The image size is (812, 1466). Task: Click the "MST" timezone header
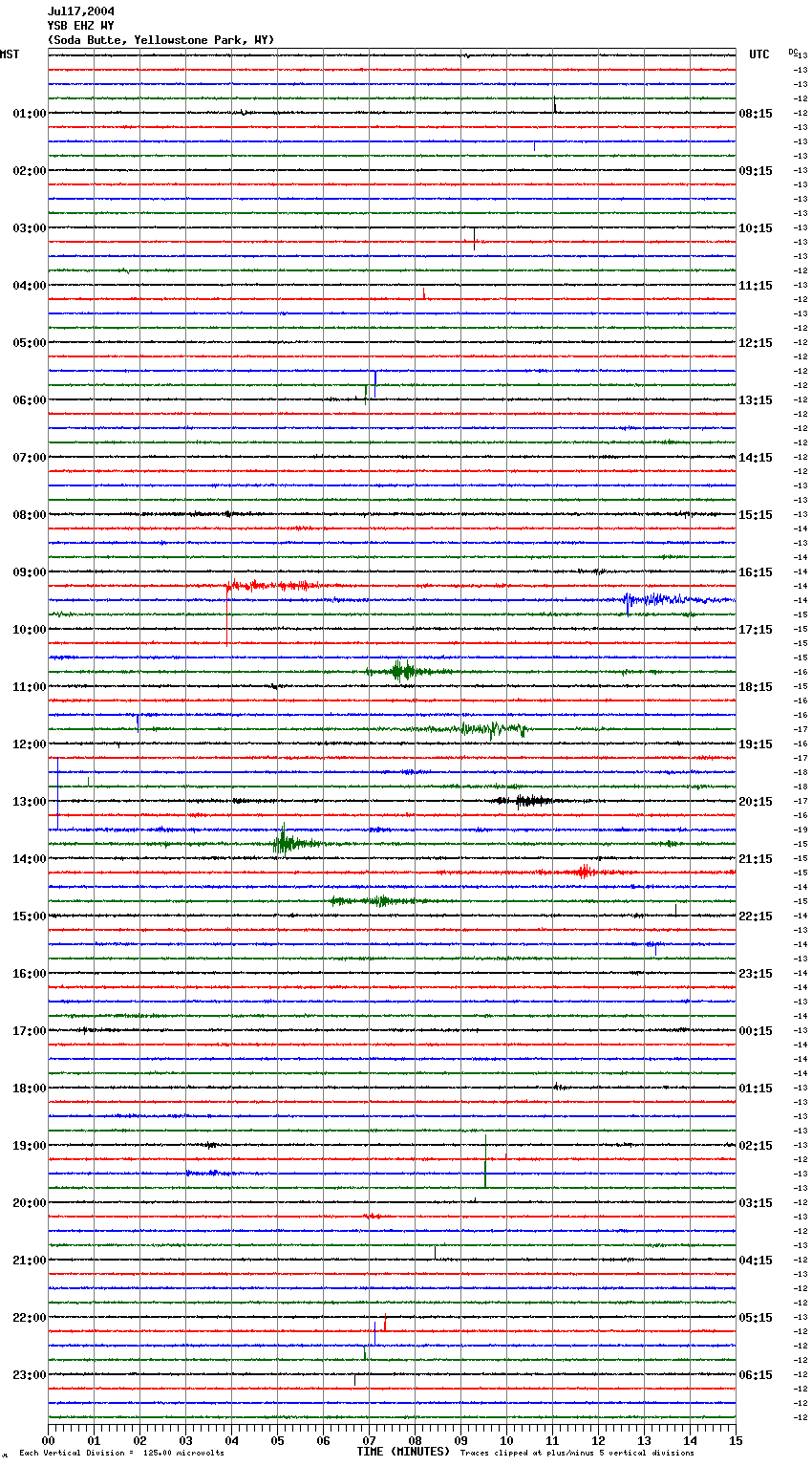point(10,54)
